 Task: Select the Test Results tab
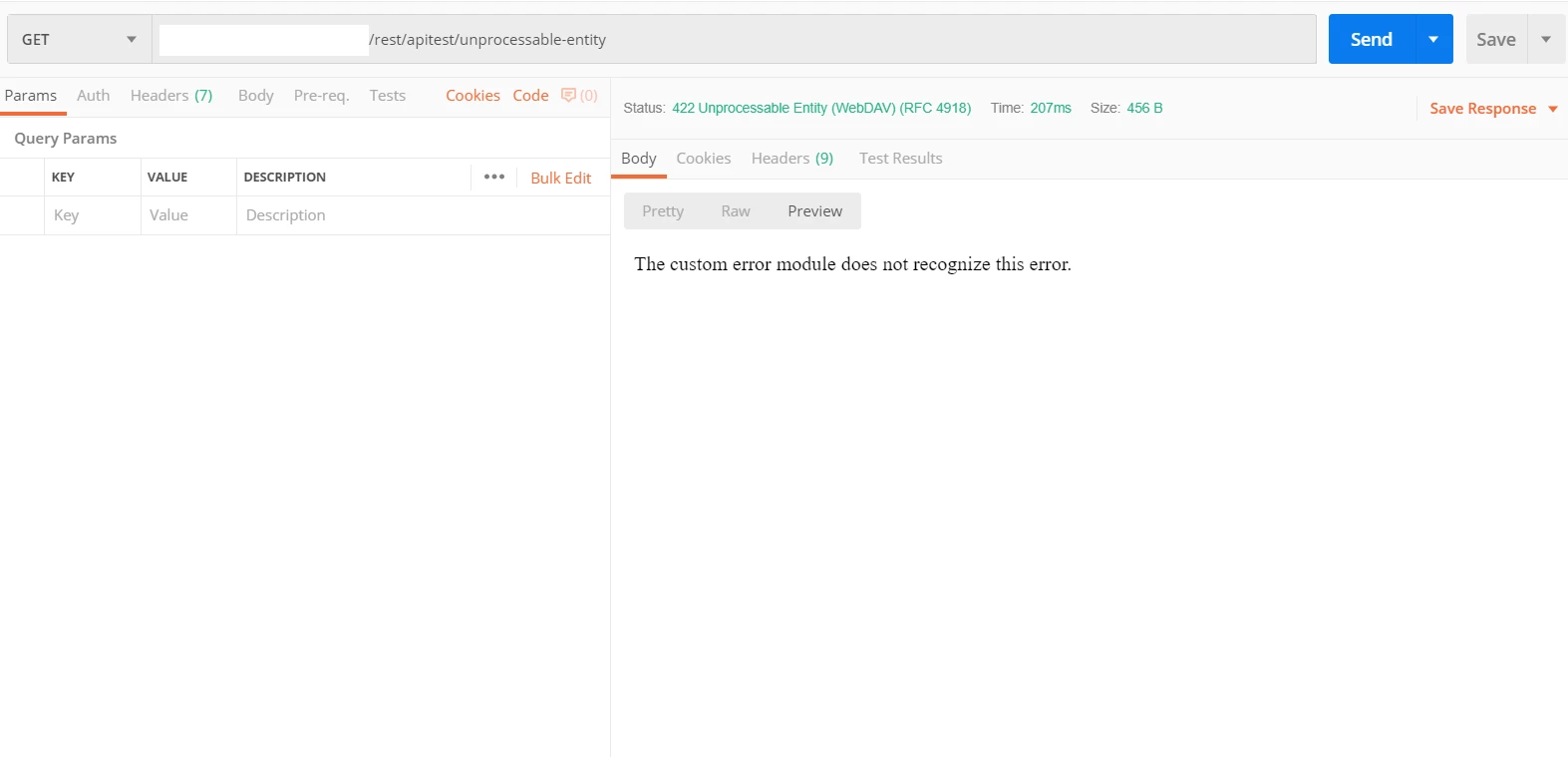[901, 159]
